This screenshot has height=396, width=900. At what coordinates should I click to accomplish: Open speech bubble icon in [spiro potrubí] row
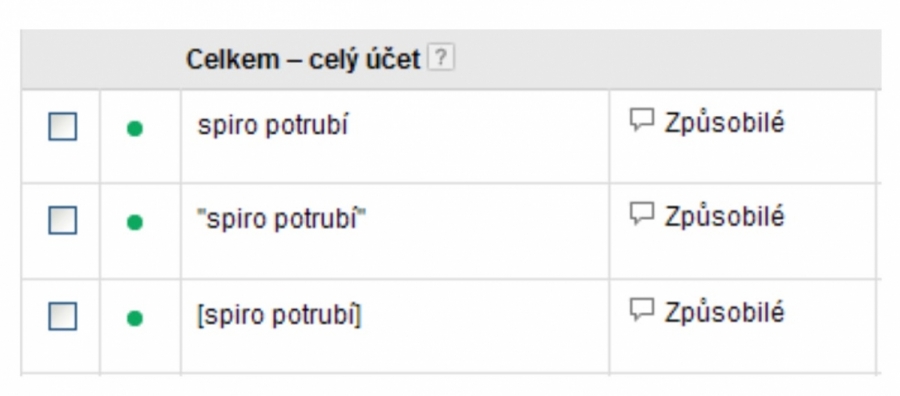tap(642, 310)
